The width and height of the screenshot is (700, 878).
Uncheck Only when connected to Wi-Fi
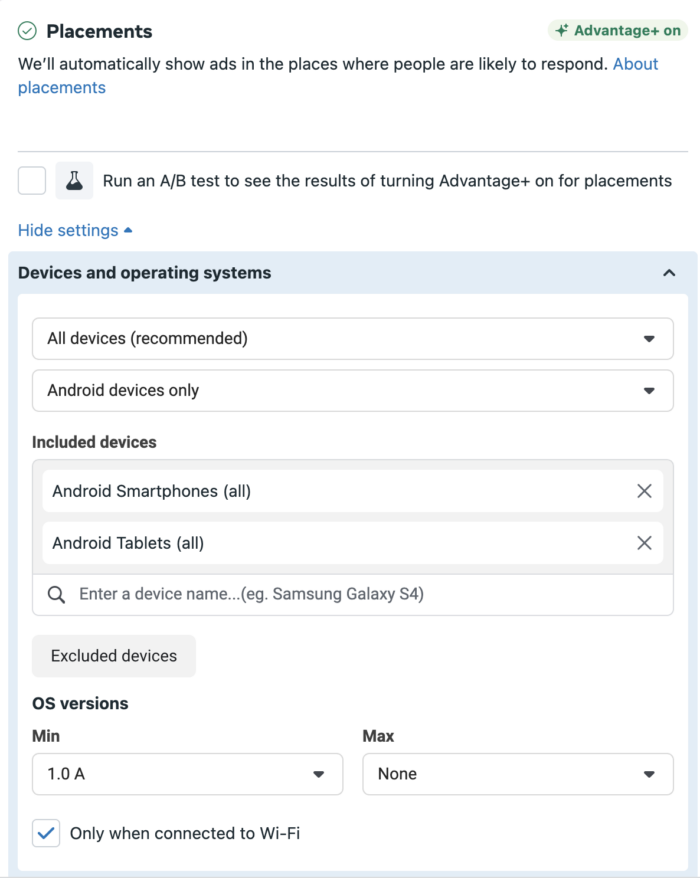coord(46,833)
